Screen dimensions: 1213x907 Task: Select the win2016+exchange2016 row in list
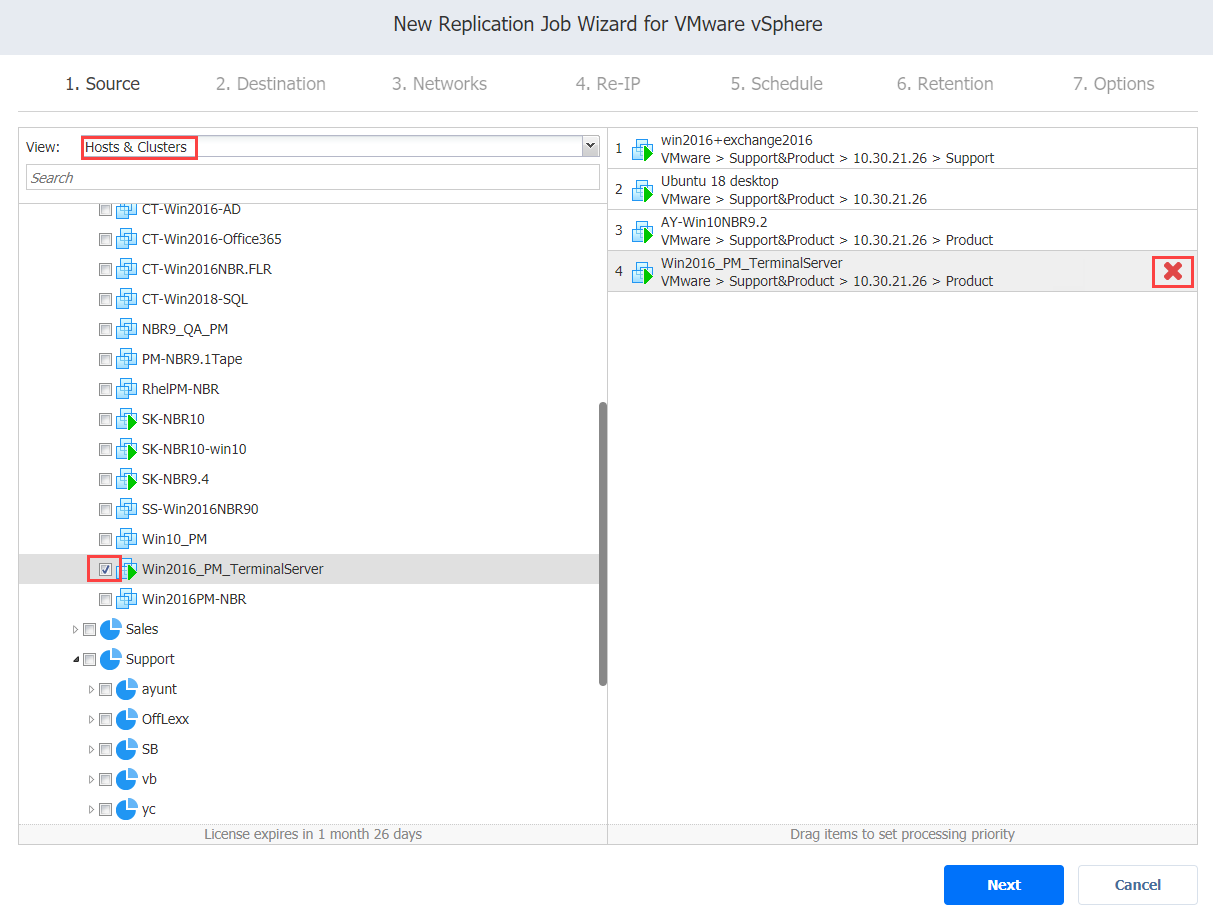coord(902,149)
